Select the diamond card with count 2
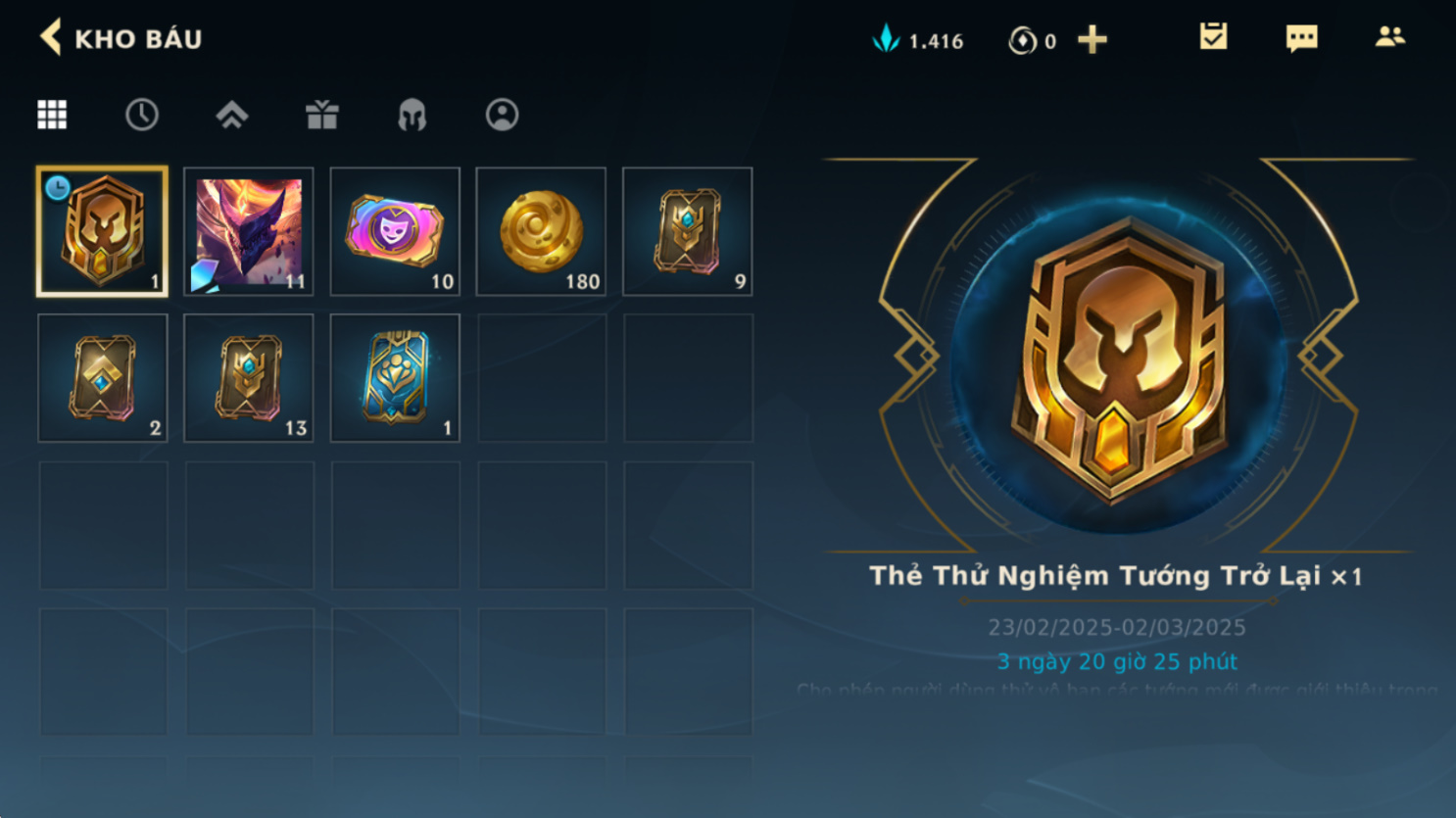1456x818 pixels. click(x=102, y=378)
